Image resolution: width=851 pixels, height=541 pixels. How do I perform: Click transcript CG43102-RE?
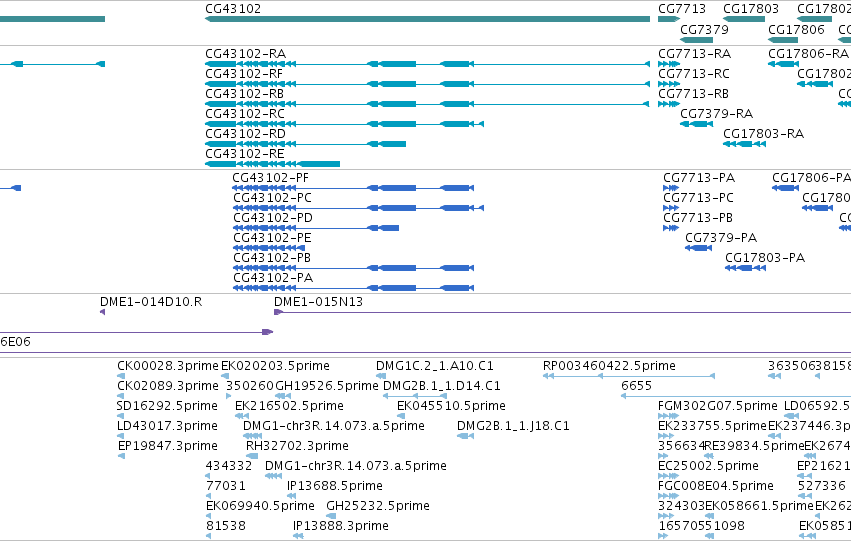point(244,154)
